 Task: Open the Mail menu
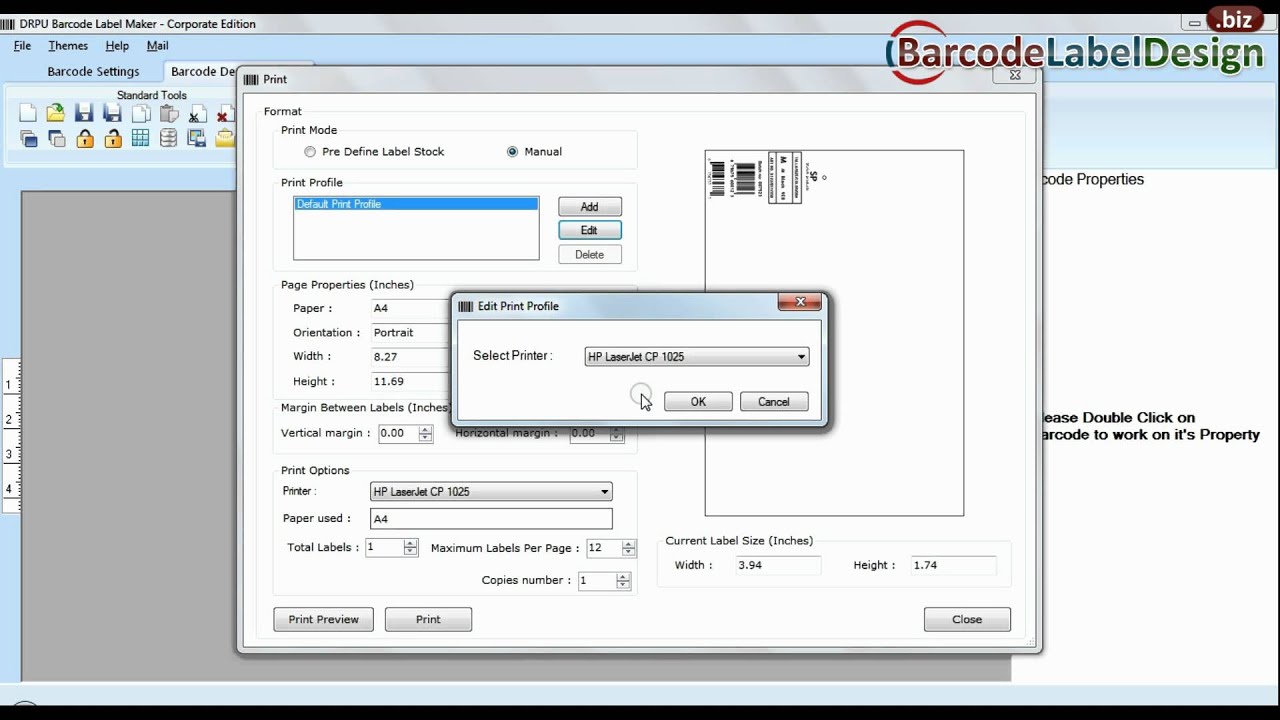tap(157, 46)
